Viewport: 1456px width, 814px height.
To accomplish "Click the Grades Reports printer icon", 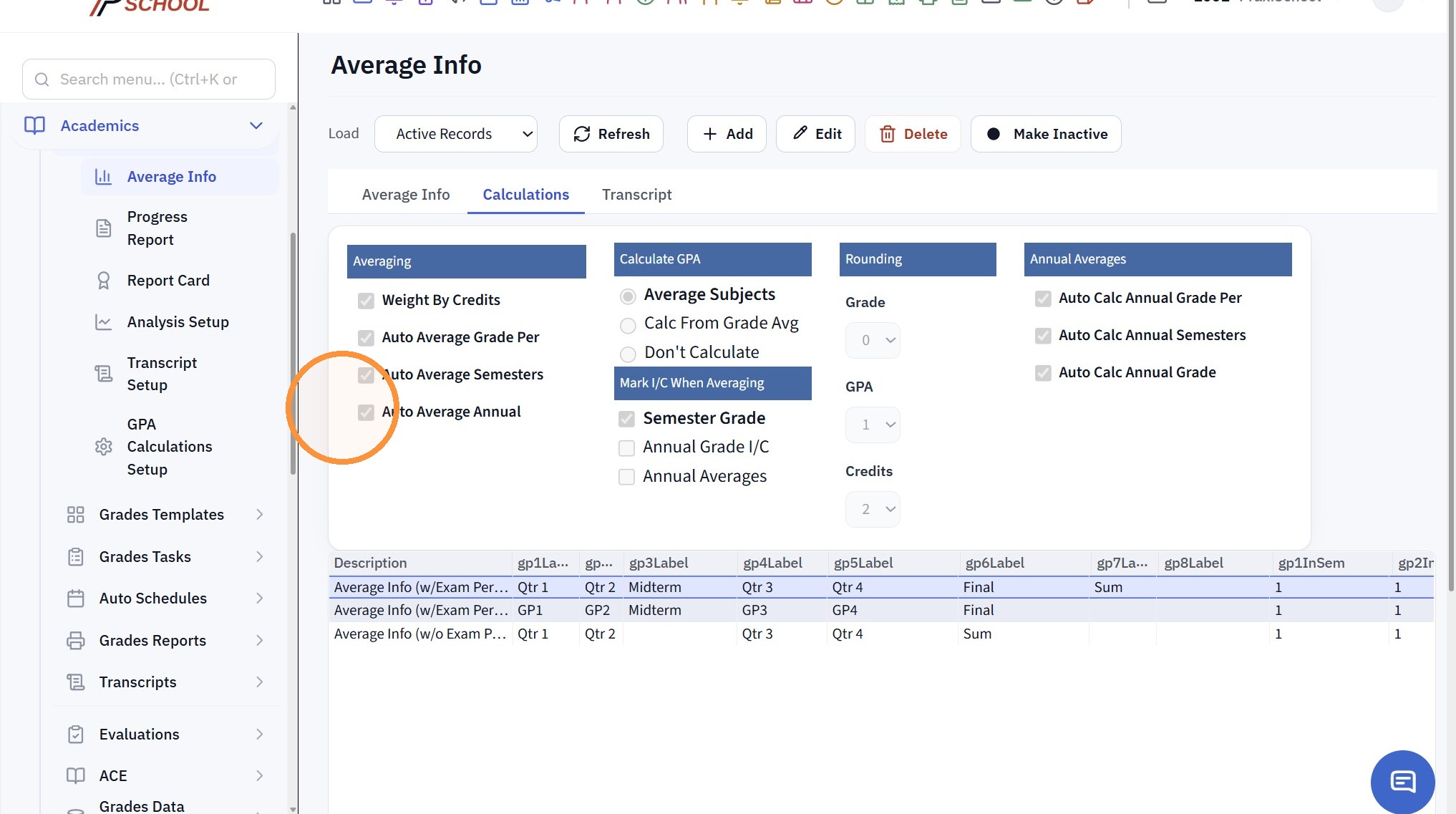I will (x=76, y=641).
